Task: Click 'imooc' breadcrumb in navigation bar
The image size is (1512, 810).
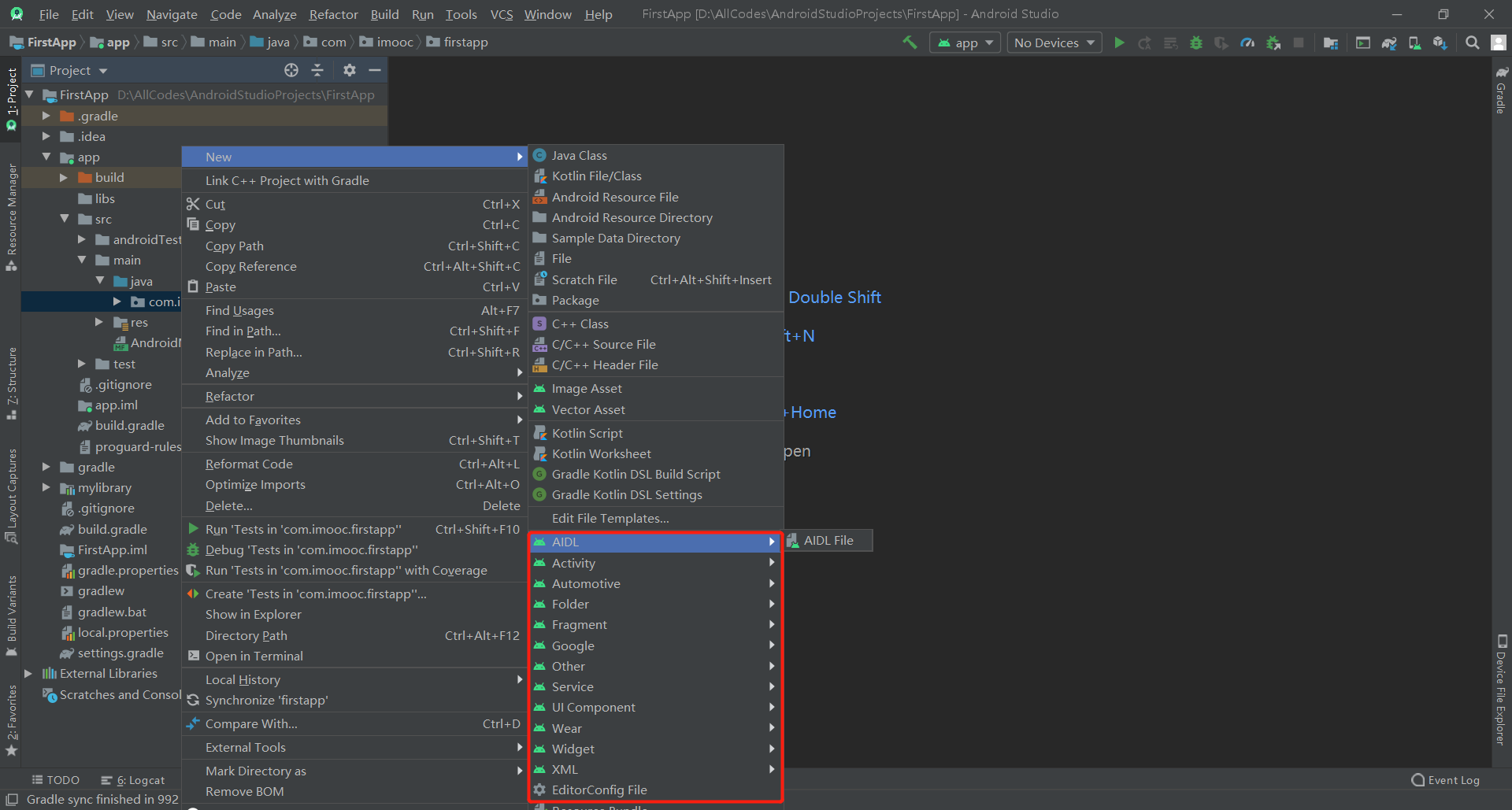Action: (387, 42)
